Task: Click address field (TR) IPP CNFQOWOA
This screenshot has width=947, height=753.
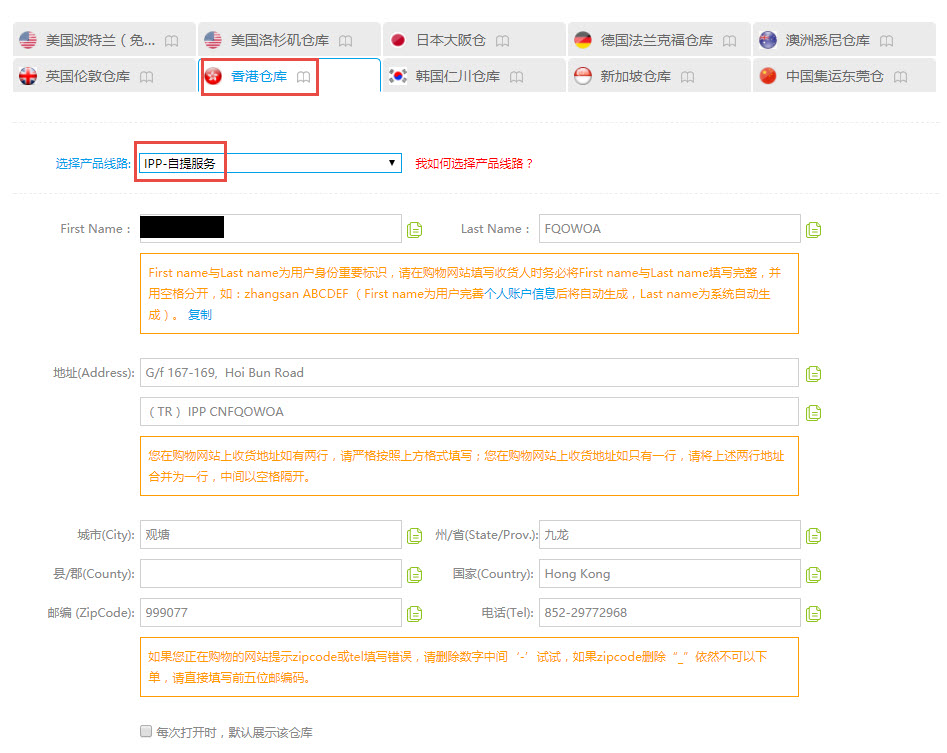Action: click(x=469, y=411)
